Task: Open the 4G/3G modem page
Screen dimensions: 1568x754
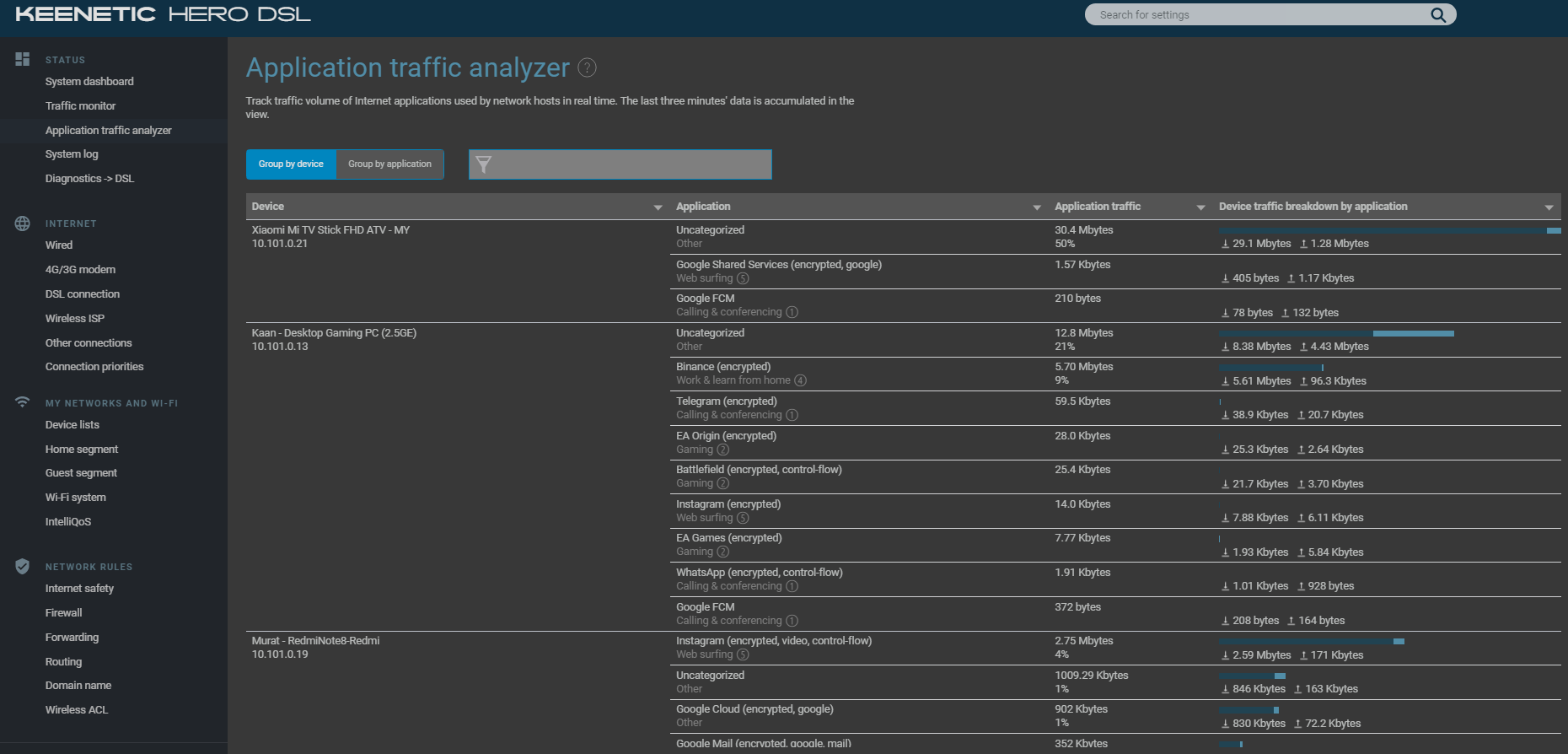Action: click(x=80, y=270)
